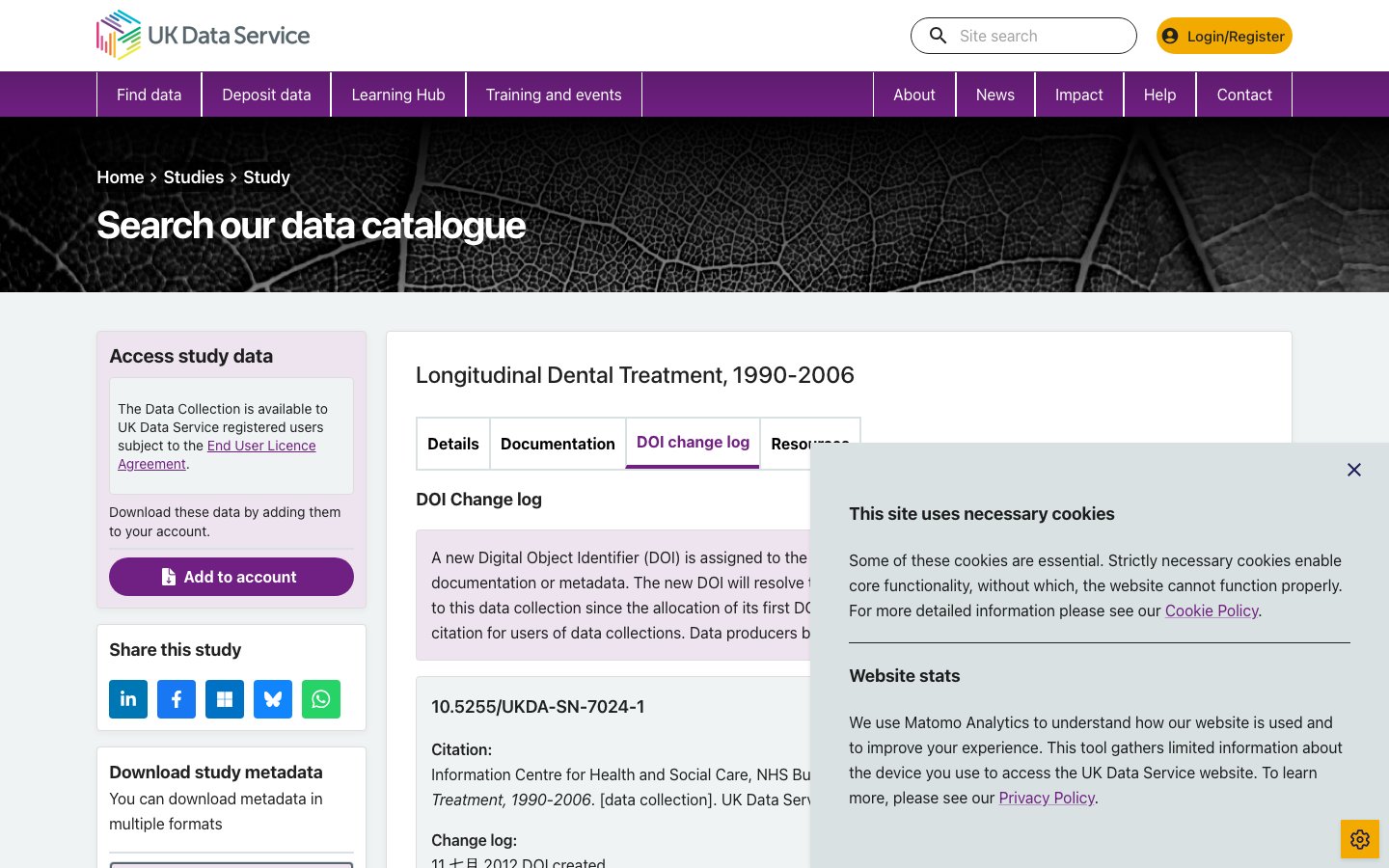Open the Deposit data menu
Viewport: 1389px width, 868px height.
click(x=266, y=95)
